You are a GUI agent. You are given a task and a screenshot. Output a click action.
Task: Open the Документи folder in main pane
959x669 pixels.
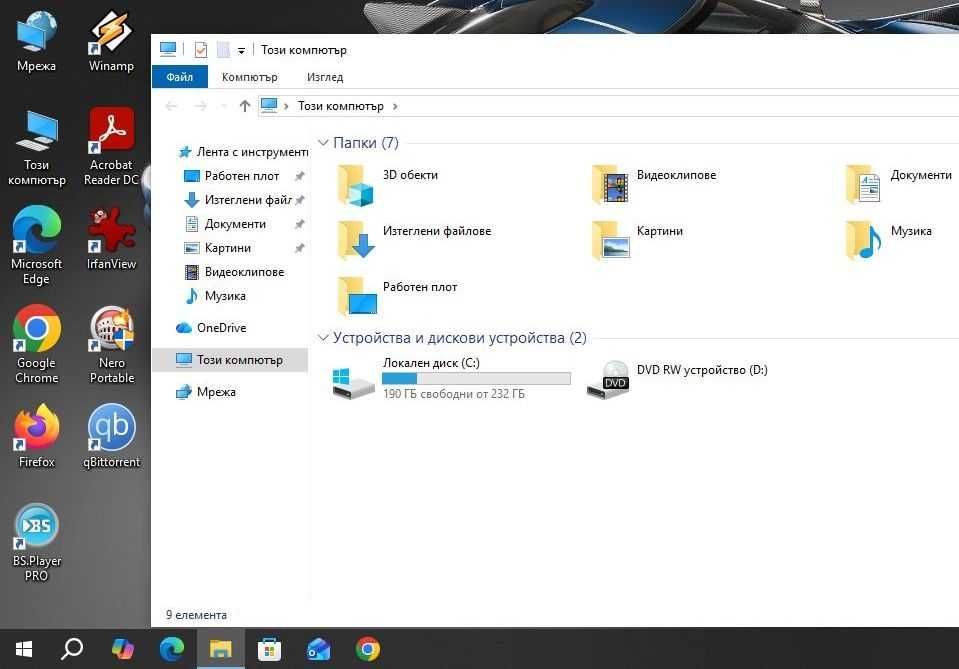click(898, 185)
